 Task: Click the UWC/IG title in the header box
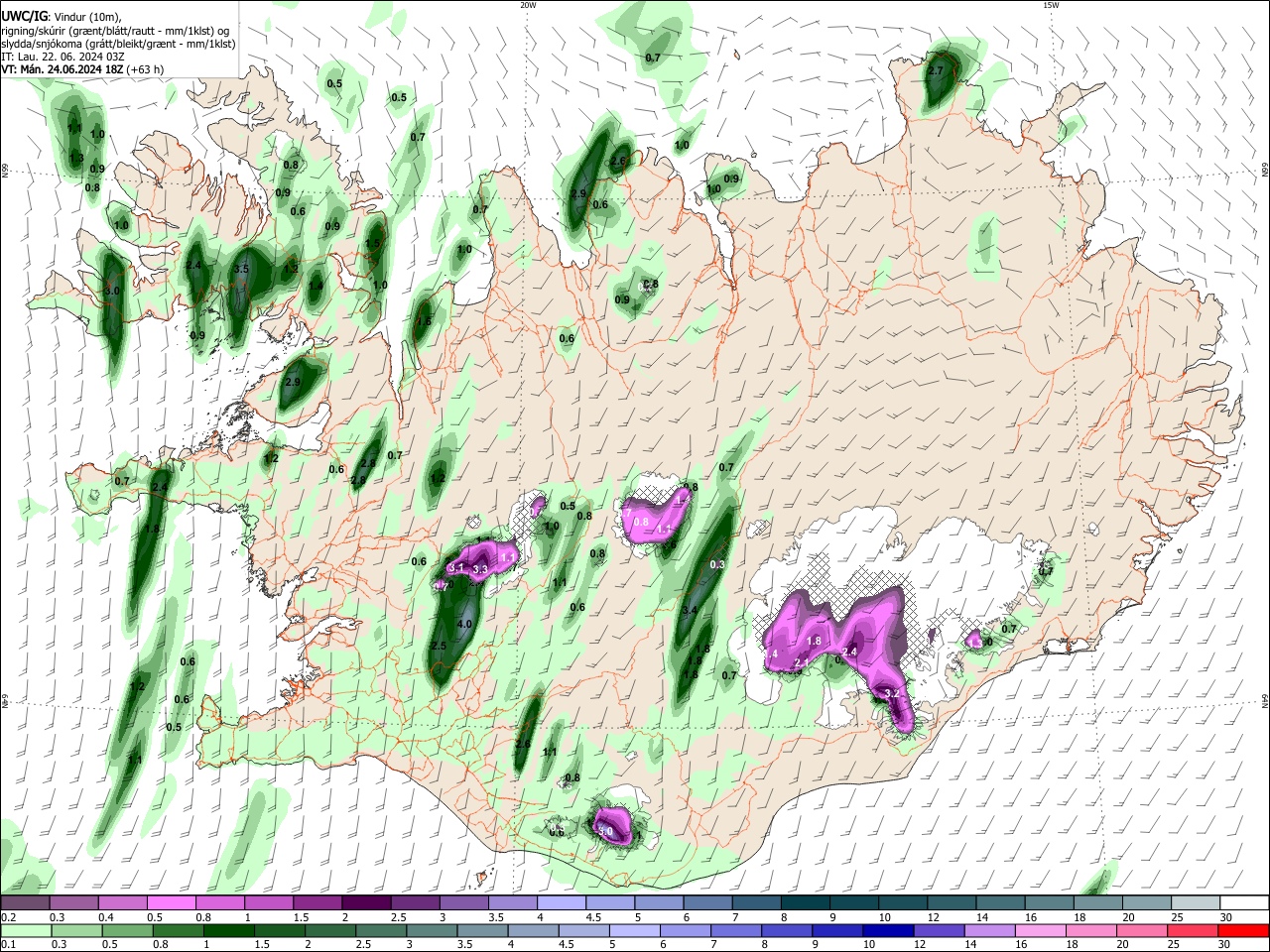click(24, 17)
